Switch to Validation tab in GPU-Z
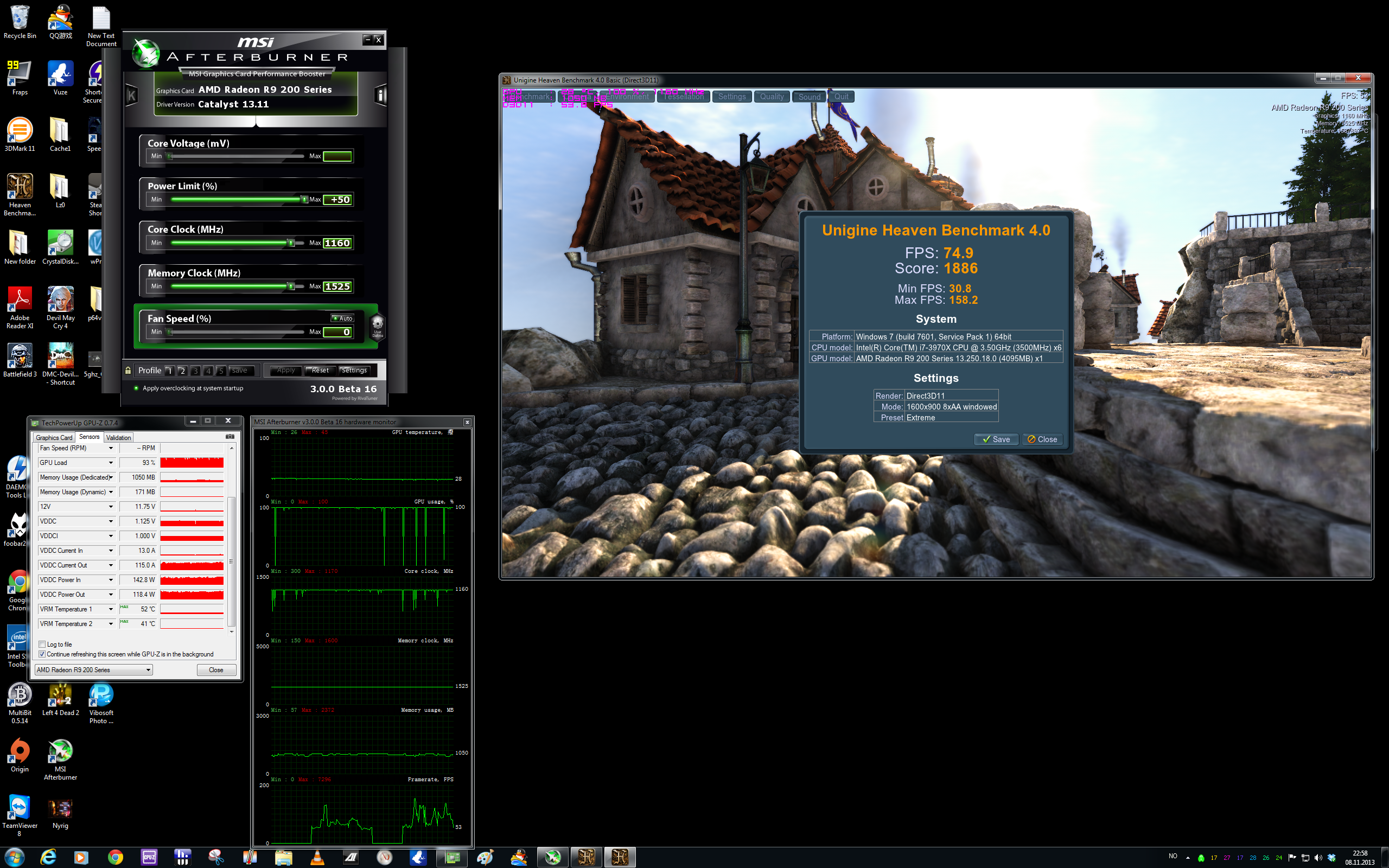This screenshot has width=1389, height=868. (118, 437)
